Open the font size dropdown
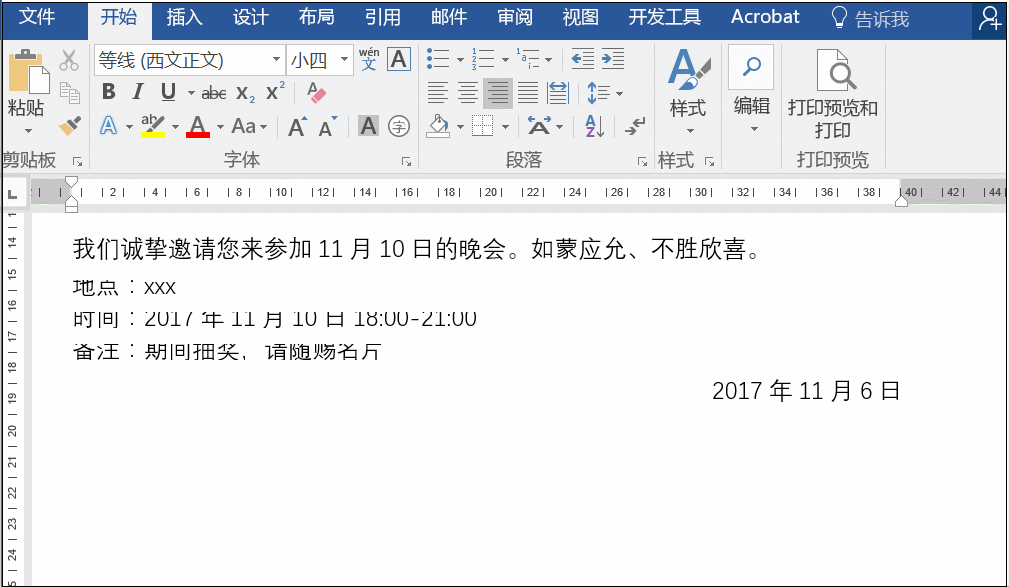Image resolution: width=1009 pixels, height=587 pixels. (343, 59)
